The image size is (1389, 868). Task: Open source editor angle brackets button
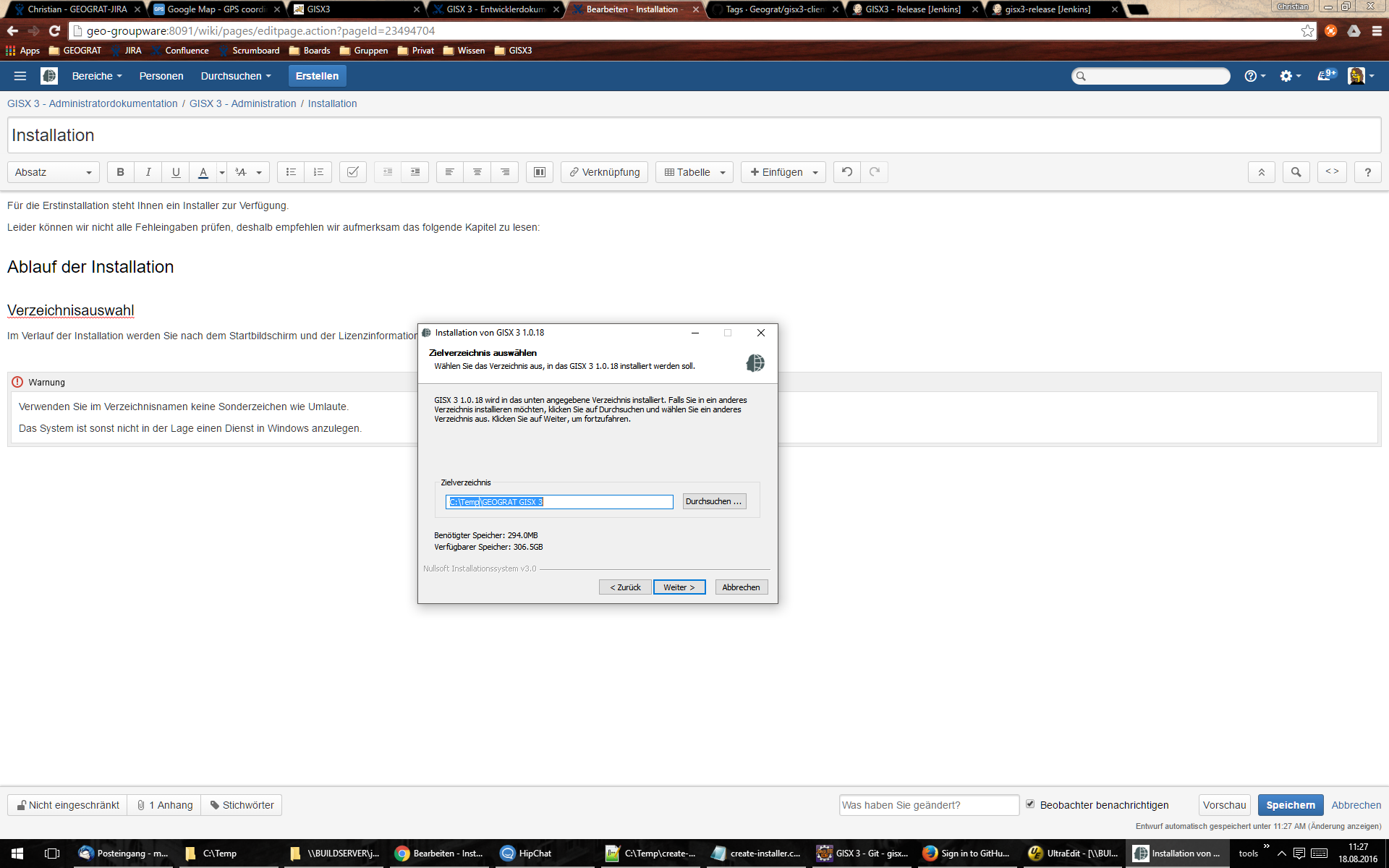(x=1332, y=172)
